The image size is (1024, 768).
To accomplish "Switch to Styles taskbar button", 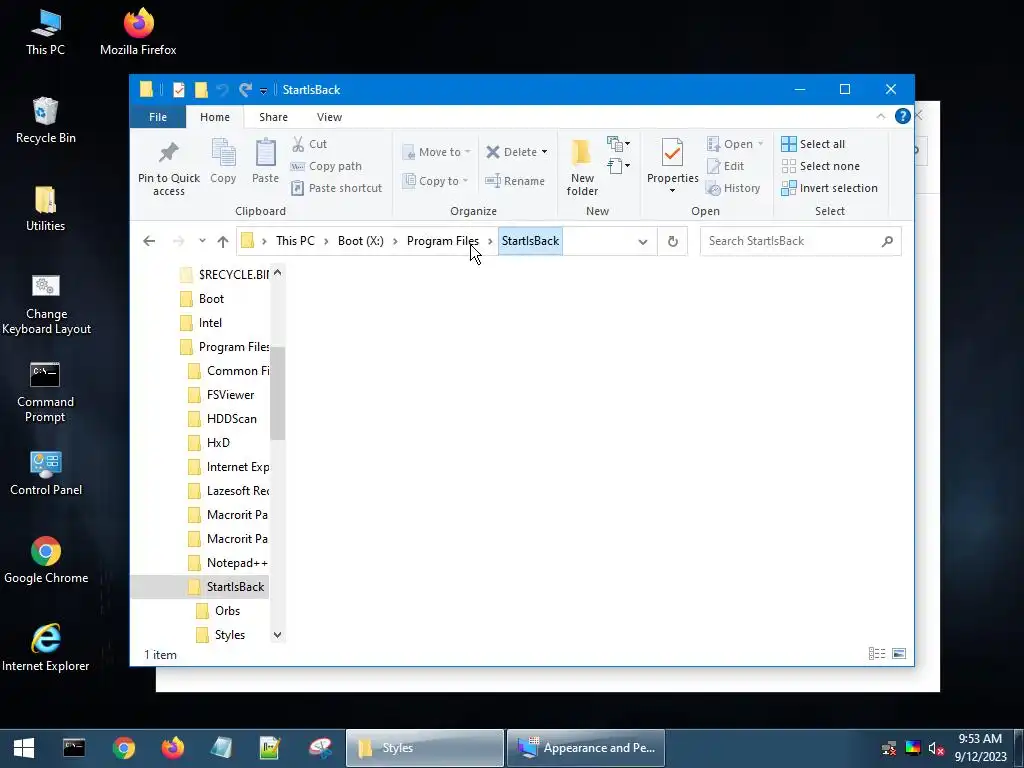I will point(424,748).
